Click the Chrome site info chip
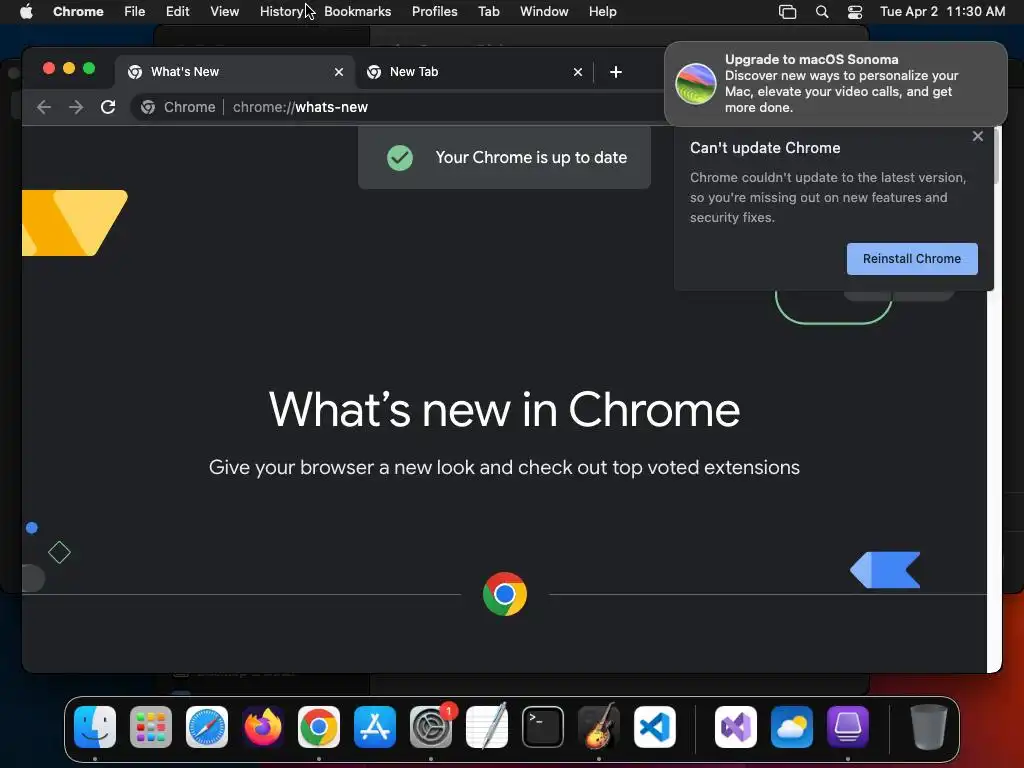Viewport: 1024px width, 768px height. point(178,107)
